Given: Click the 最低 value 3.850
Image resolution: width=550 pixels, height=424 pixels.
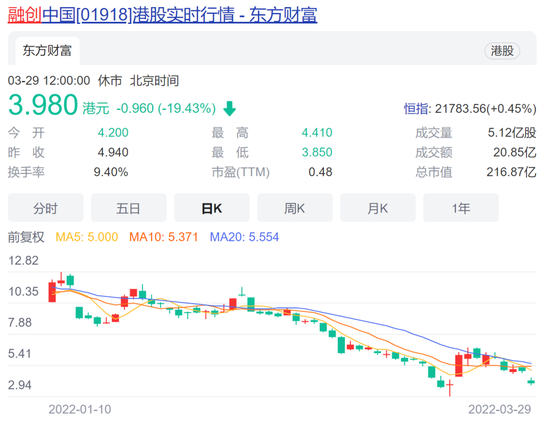Looking at the screenshot, I should 317,152.
